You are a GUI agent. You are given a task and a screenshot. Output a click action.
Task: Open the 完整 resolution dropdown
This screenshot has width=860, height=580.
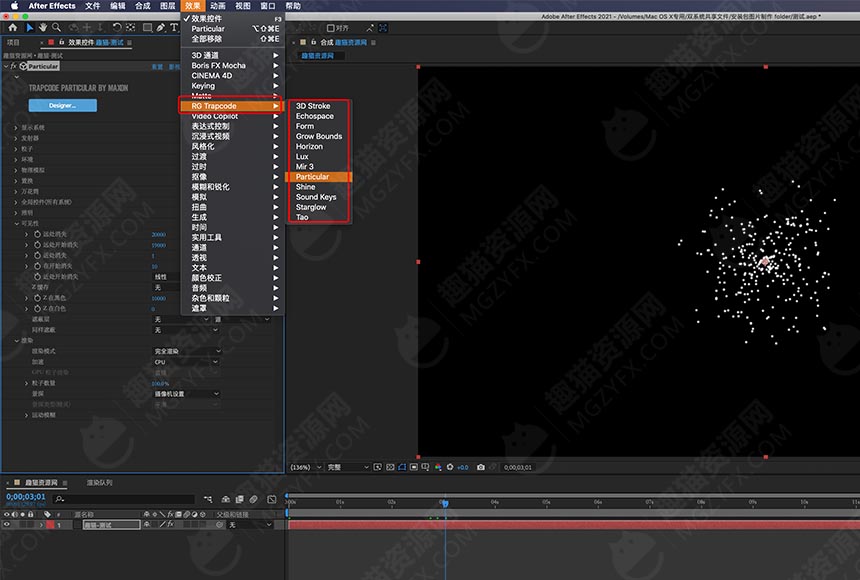pos(348,468)
